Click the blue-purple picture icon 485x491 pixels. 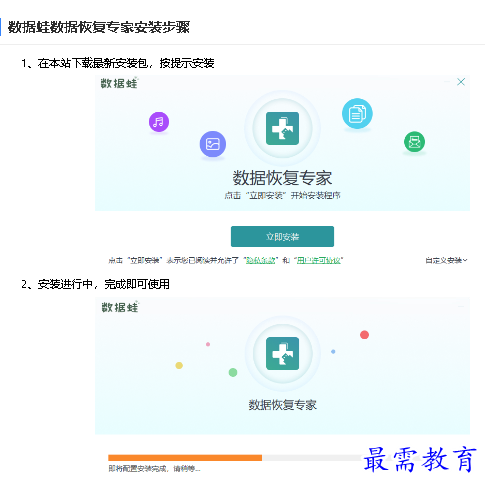click(213, 144)
